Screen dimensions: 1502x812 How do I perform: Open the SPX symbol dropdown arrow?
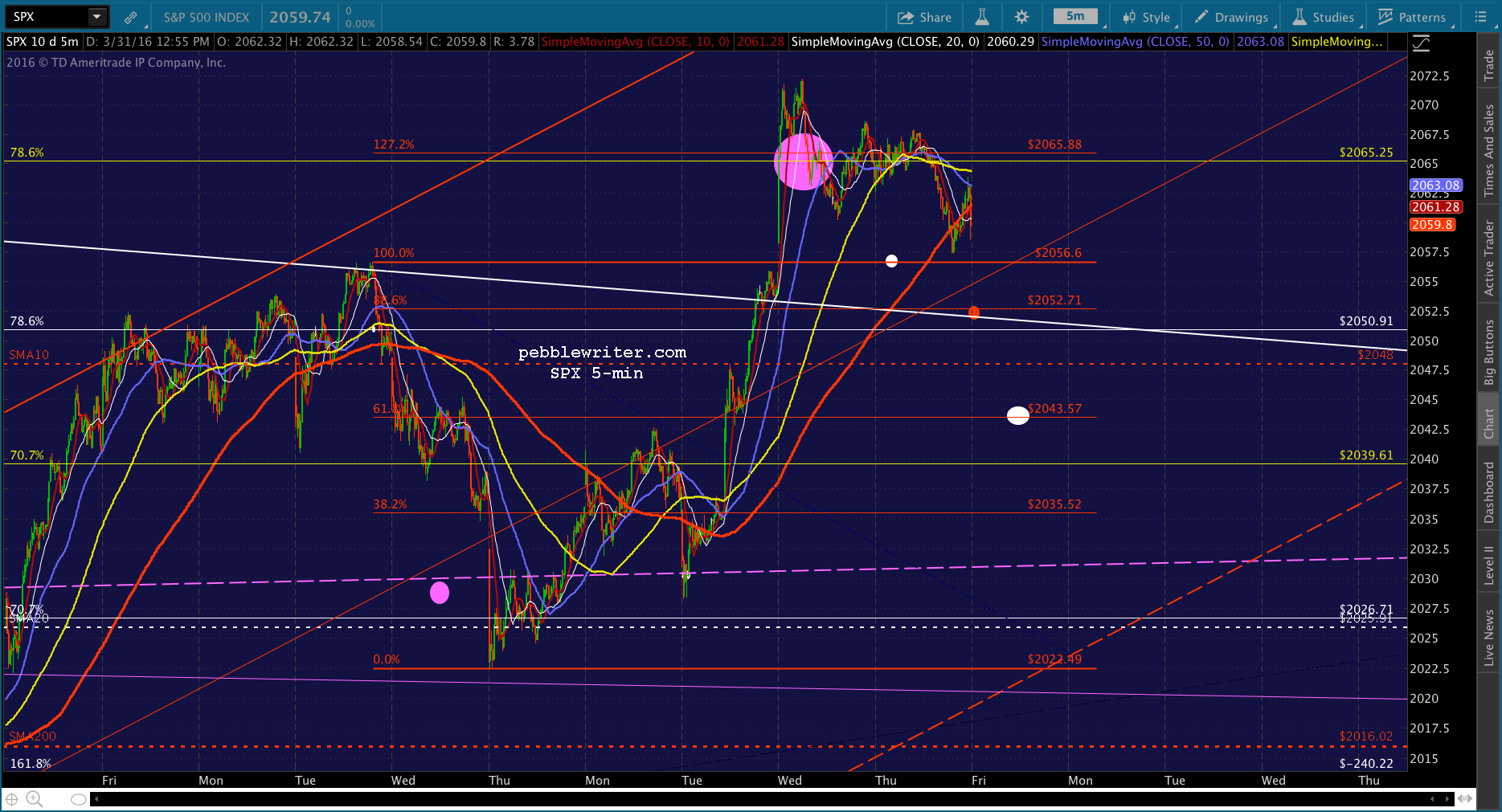(x=97, y=17)
